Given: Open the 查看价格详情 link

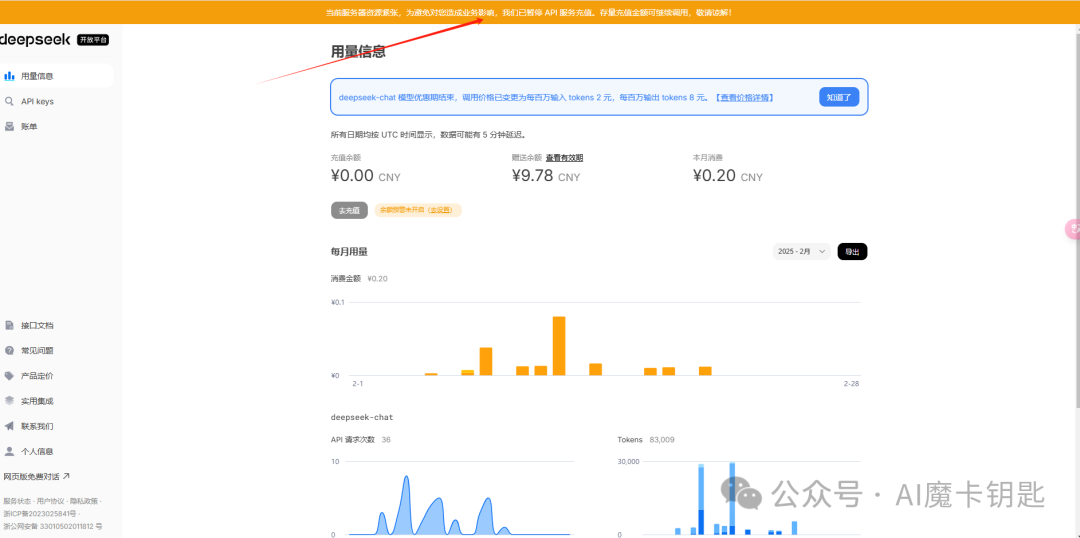Looking at the screenshot, I should coord(743,98).
